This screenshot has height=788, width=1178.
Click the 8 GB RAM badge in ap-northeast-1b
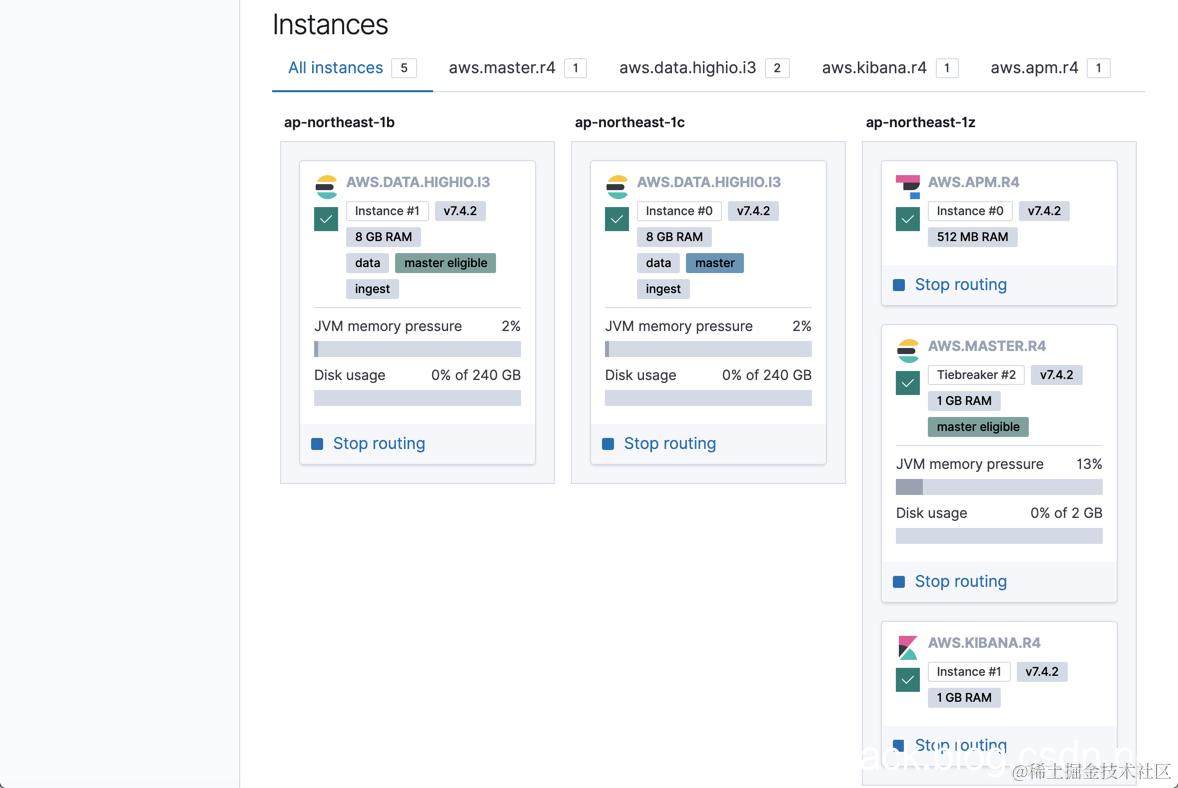383,237
